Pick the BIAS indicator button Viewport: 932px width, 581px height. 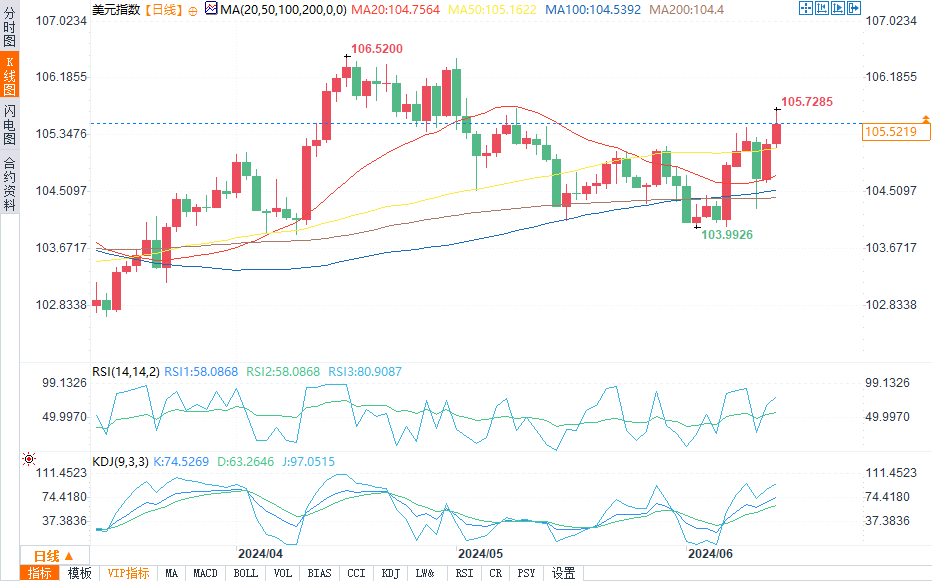(319, 573)
